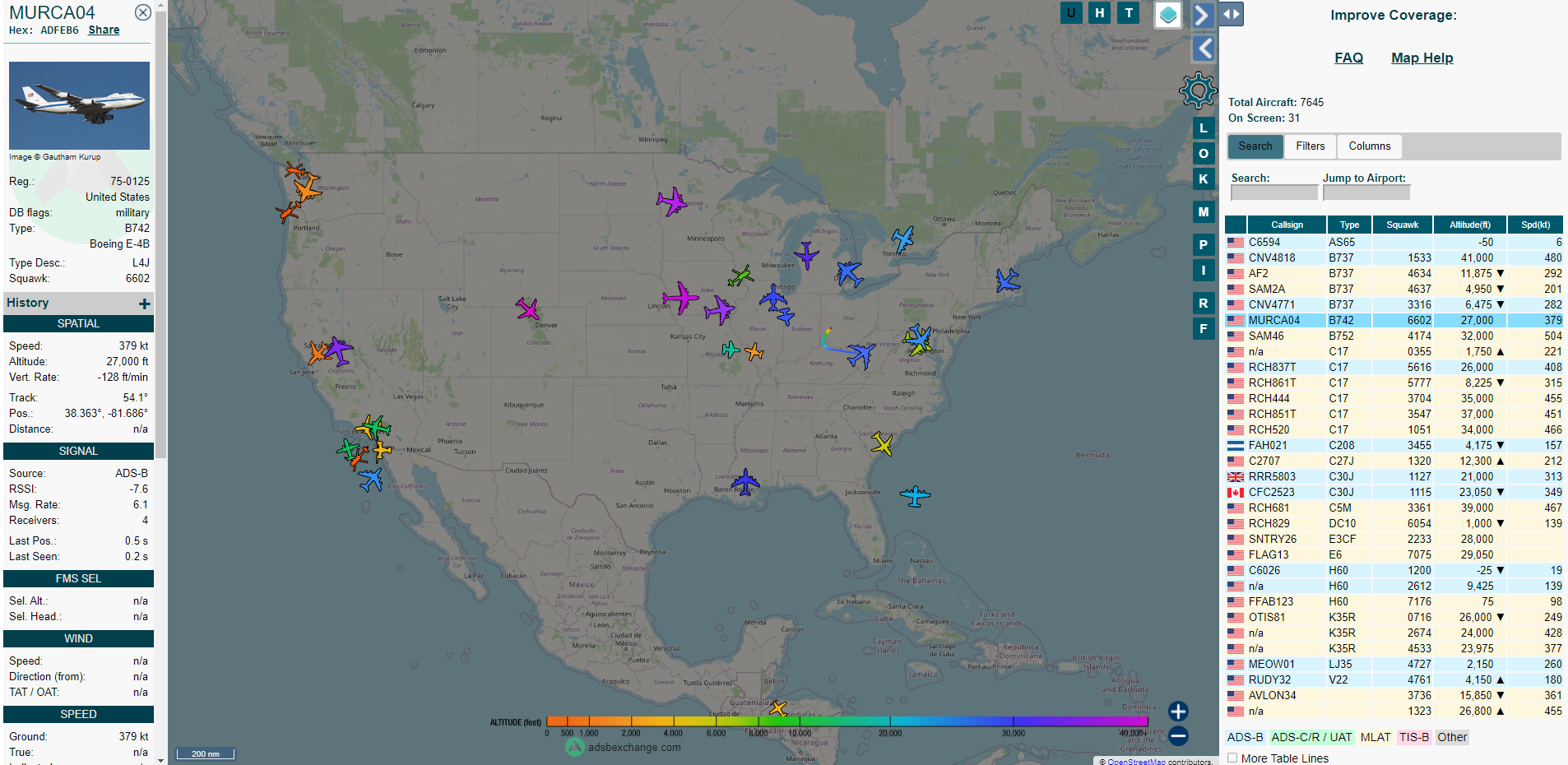Switch to the Filters tab
The width and height of the screenshot is (1568, 765).
click(x=1311, y=146)
